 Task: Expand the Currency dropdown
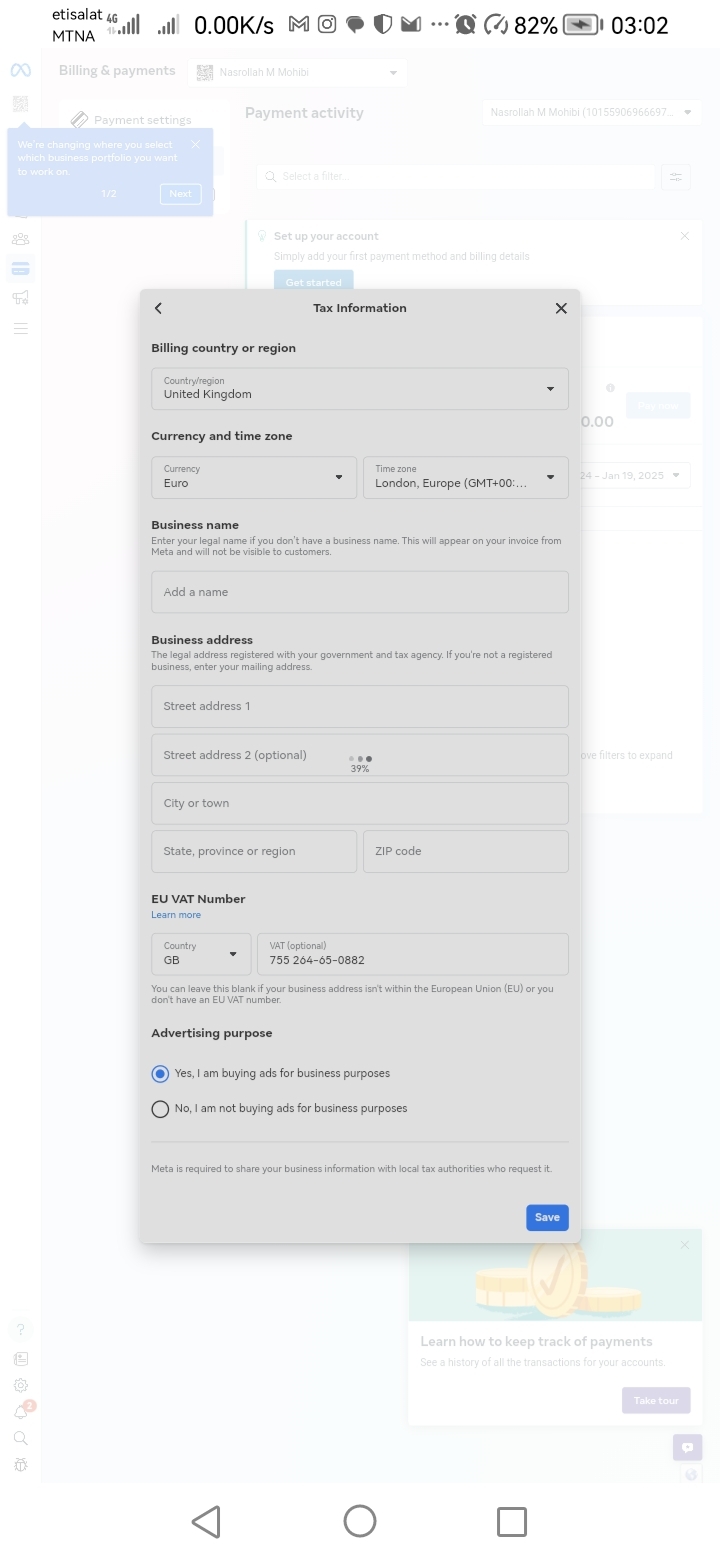[253, 477]
